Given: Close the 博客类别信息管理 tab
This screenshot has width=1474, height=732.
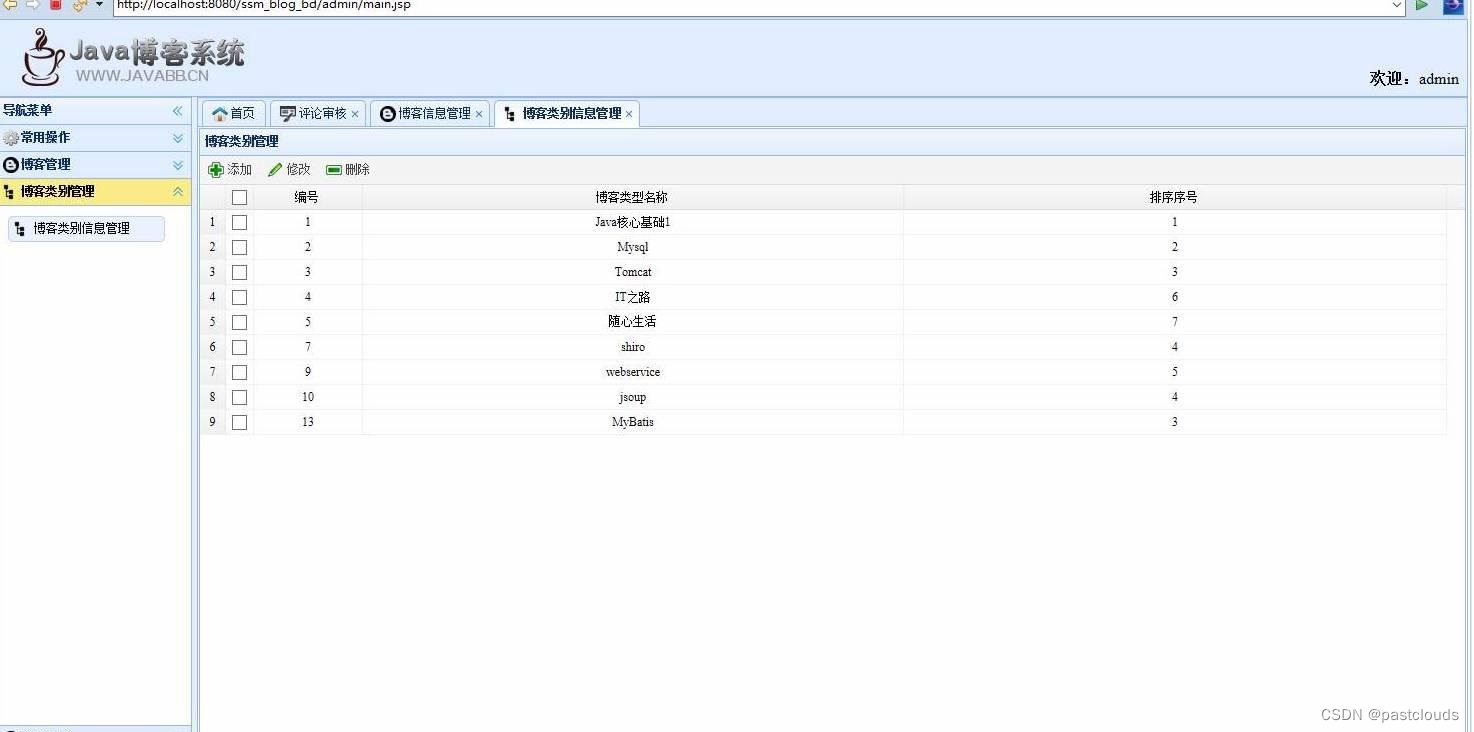Looking at the screenshot, I should (629, 115).
